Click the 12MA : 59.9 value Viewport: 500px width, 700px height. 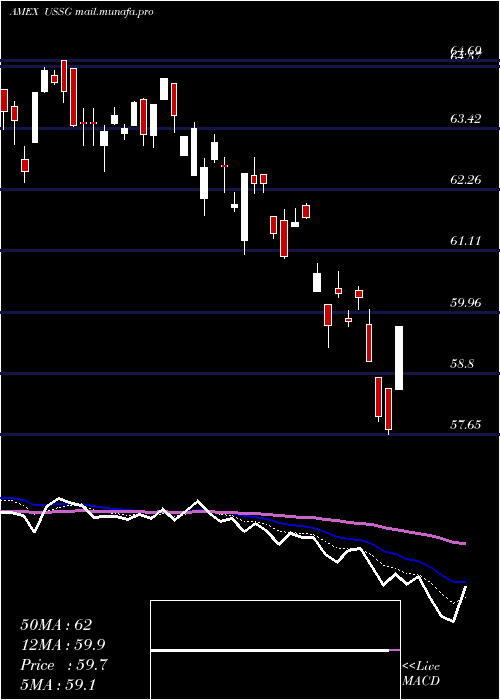pos(63,645)
